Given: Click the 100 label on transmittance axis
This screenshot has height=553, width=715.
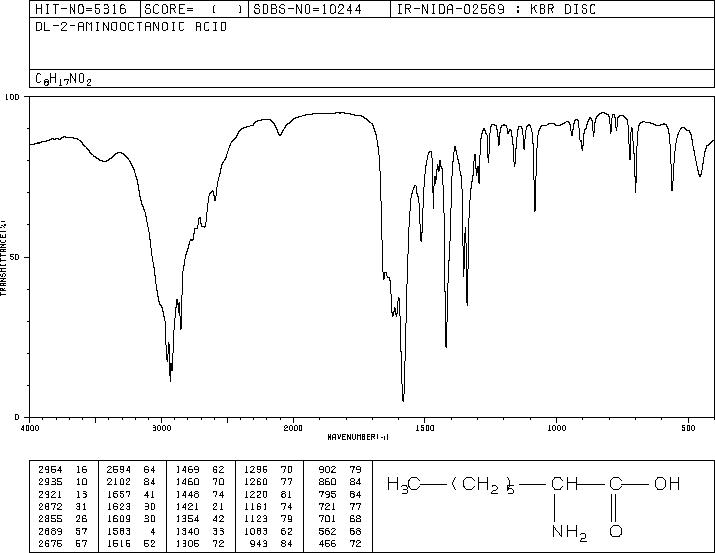Looking at the screenshot, I should point(13,97).
